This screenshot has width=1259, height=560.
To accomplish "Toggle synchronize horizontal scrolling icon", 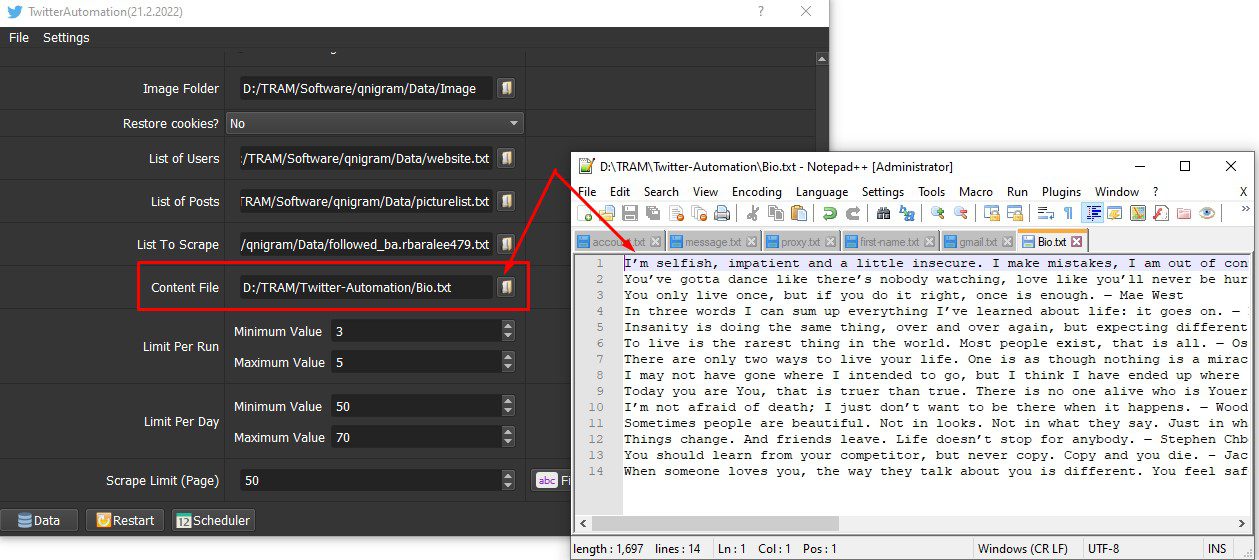I will coord(1014,213).
